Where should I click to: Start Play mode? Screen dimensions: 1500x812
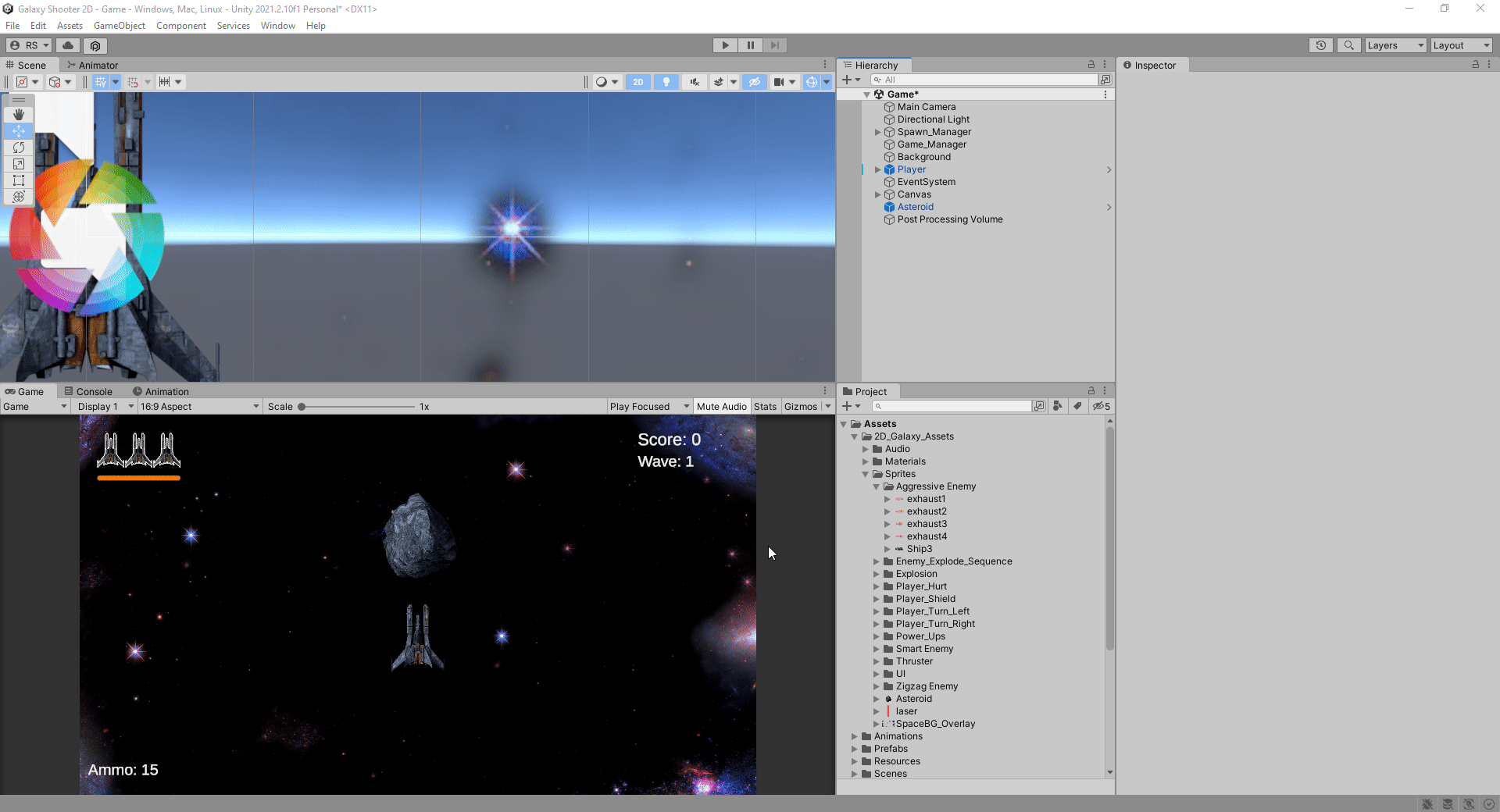tap(725, 45)
